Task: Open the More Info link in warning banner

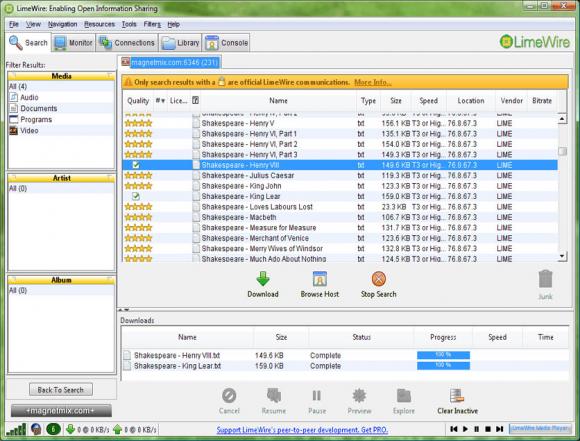Action: pos(372,82)
